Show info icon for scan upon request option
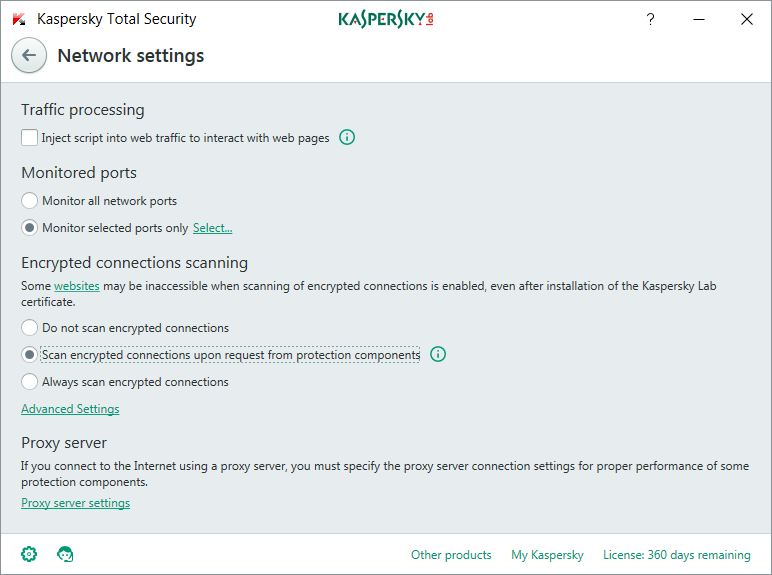The width and height of the screenshot is (772, 575). pyautogui.click(x=438, y=354)
